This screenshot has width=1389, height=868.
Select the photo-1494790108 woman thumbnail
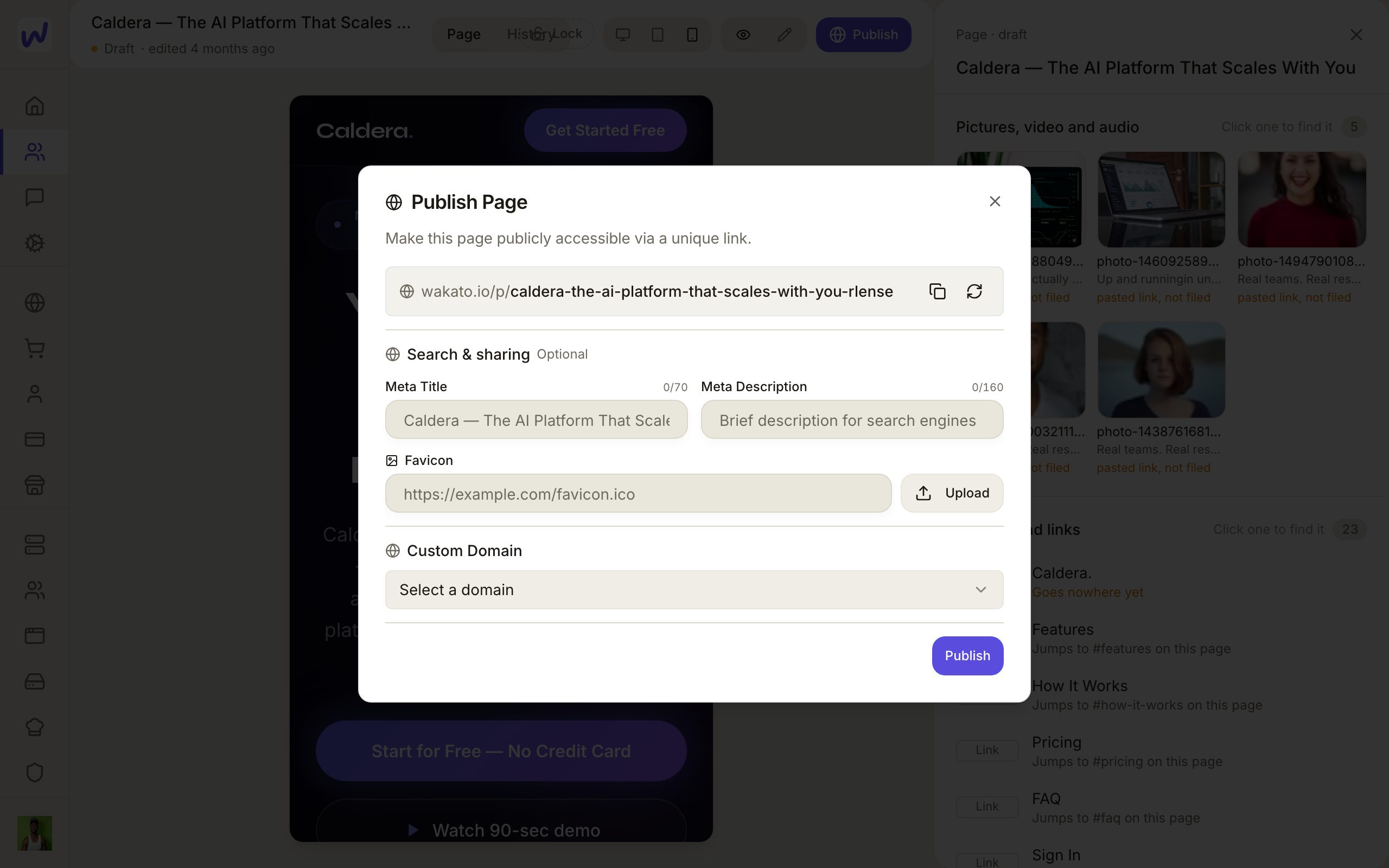point(1302,200)
